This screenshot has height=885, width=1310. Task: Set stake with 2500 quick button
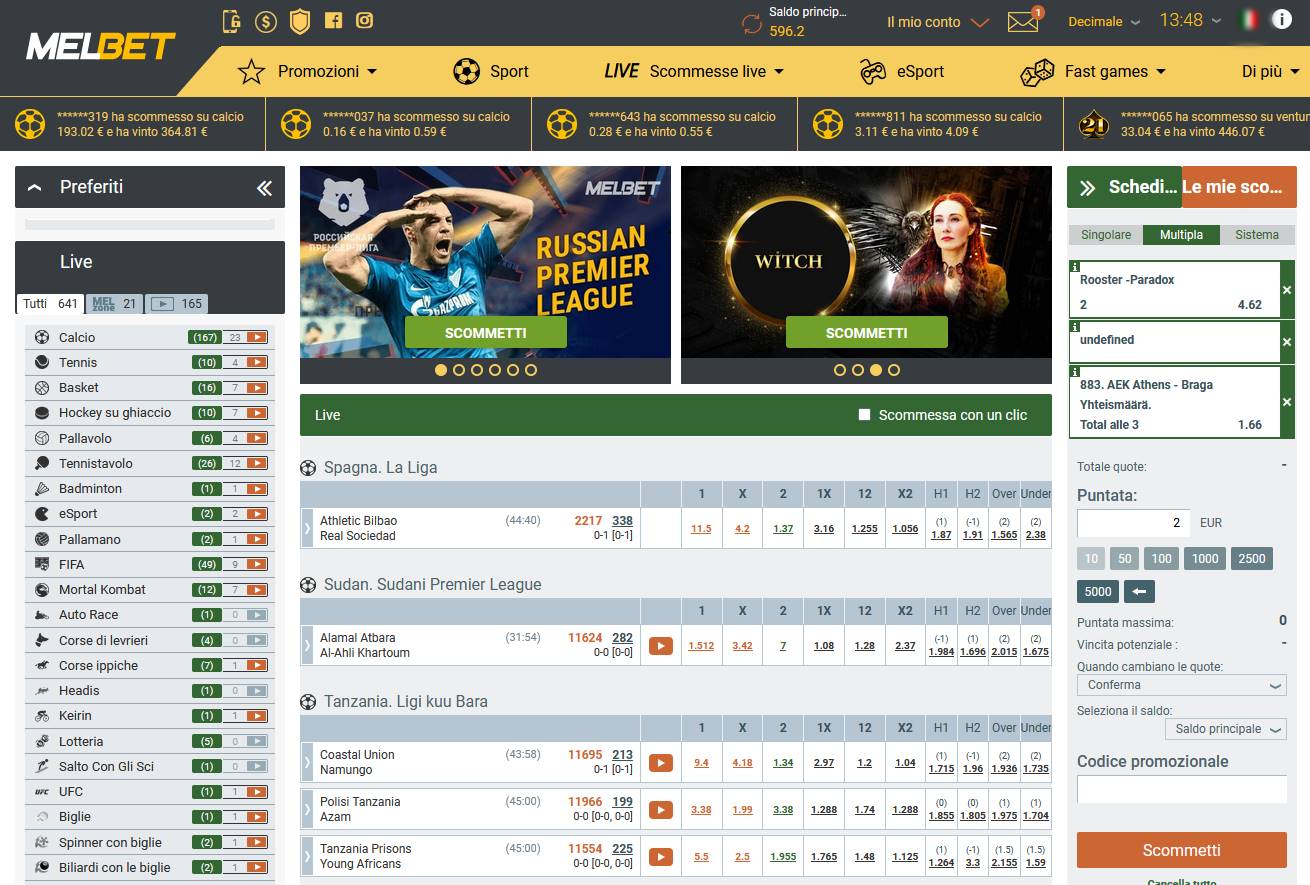click(1252, 559)
